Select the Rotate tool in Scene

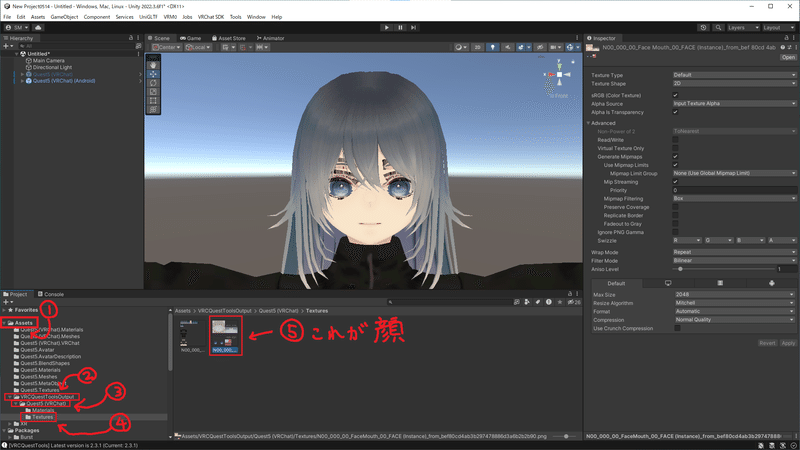pos(153,83)
